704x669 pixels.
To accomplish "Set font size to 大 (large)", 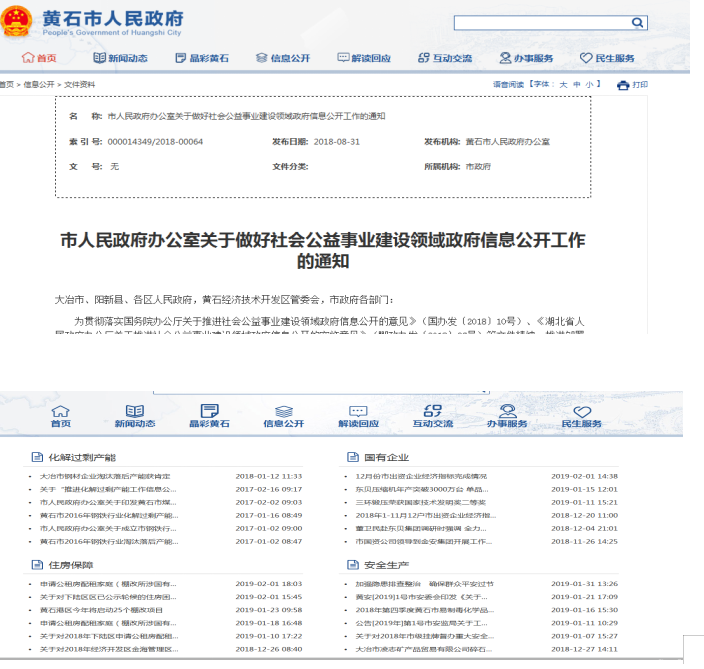I will pyautogui.click(x=562, y=85).
